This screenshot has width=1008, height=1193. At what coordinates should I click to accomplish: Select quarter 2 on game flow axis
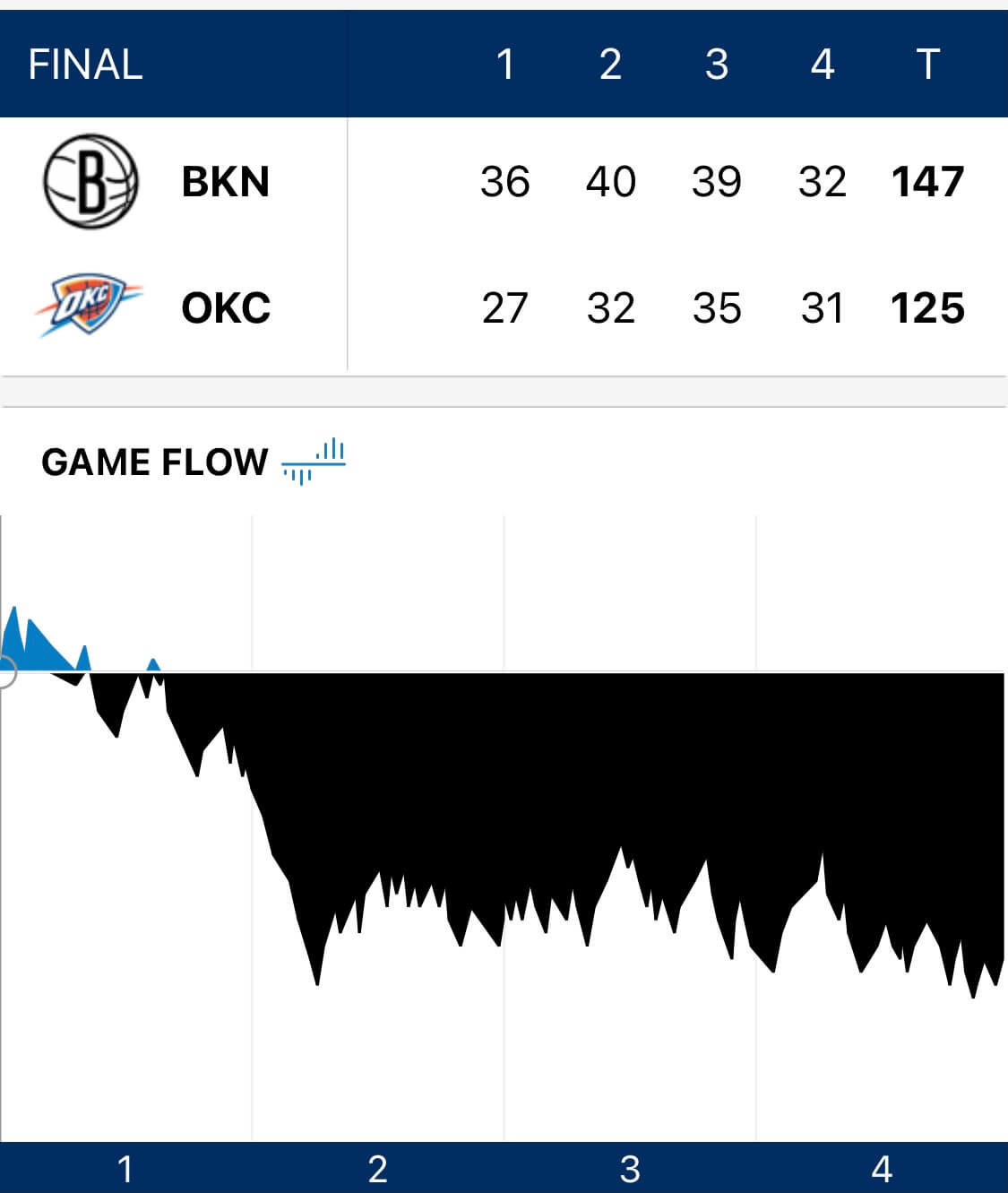pos(378,1169)
